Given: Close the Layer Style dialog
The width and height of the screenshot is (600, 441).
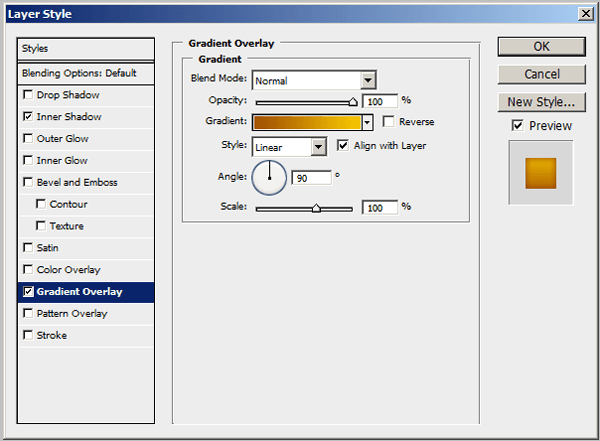Looking at the screenshot, I should pyautogui.click(x=585, y=14).
